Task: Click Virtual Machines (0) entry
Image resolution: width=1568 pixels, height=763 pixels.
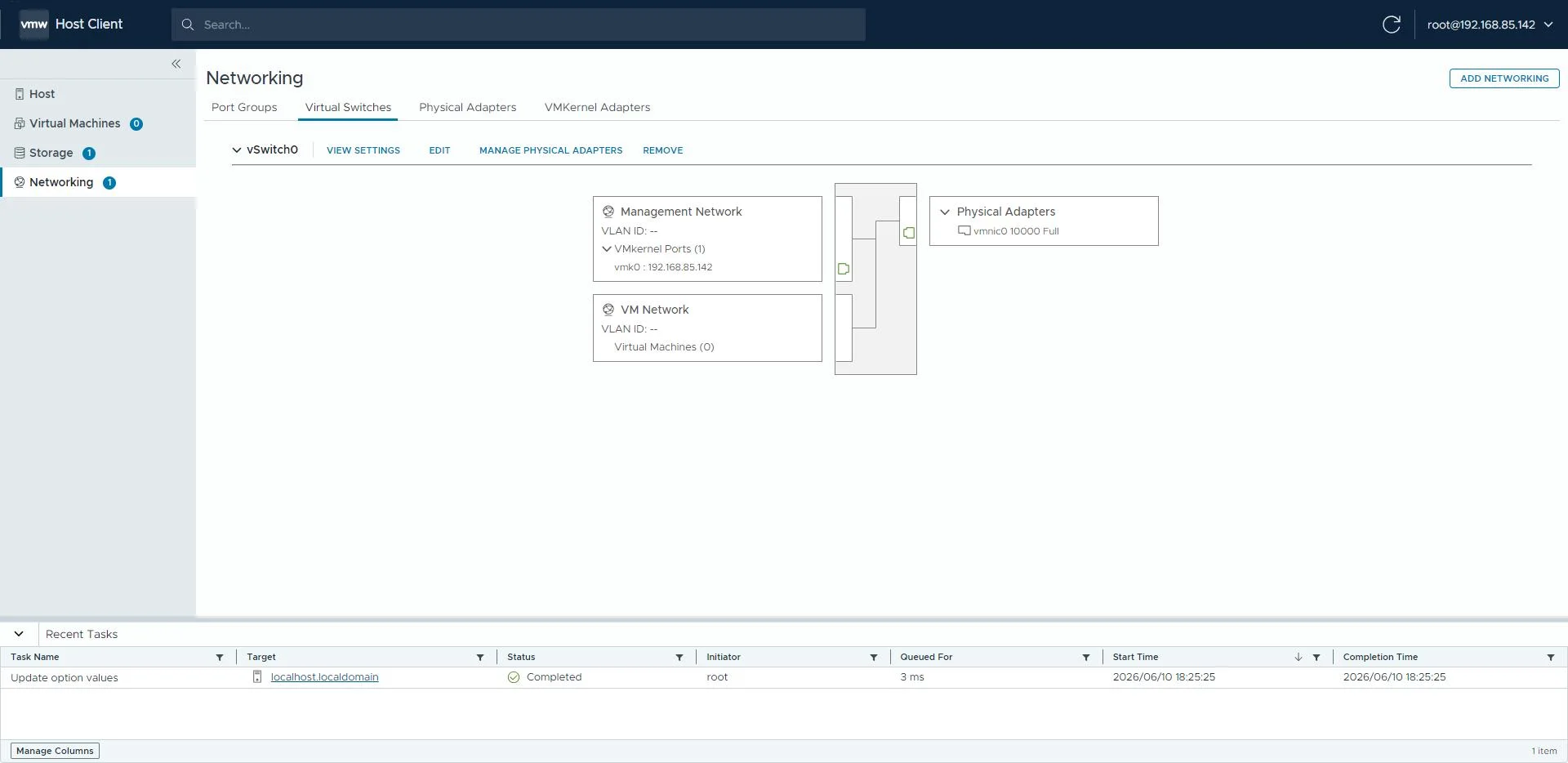Action: (x=664, y=347)
